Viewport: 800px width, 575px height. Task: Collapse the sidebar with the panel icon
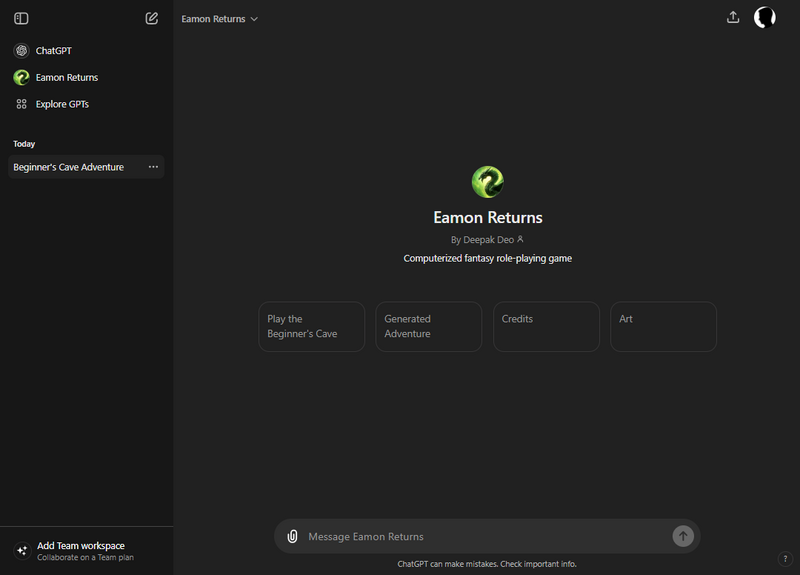coord(21,19)
